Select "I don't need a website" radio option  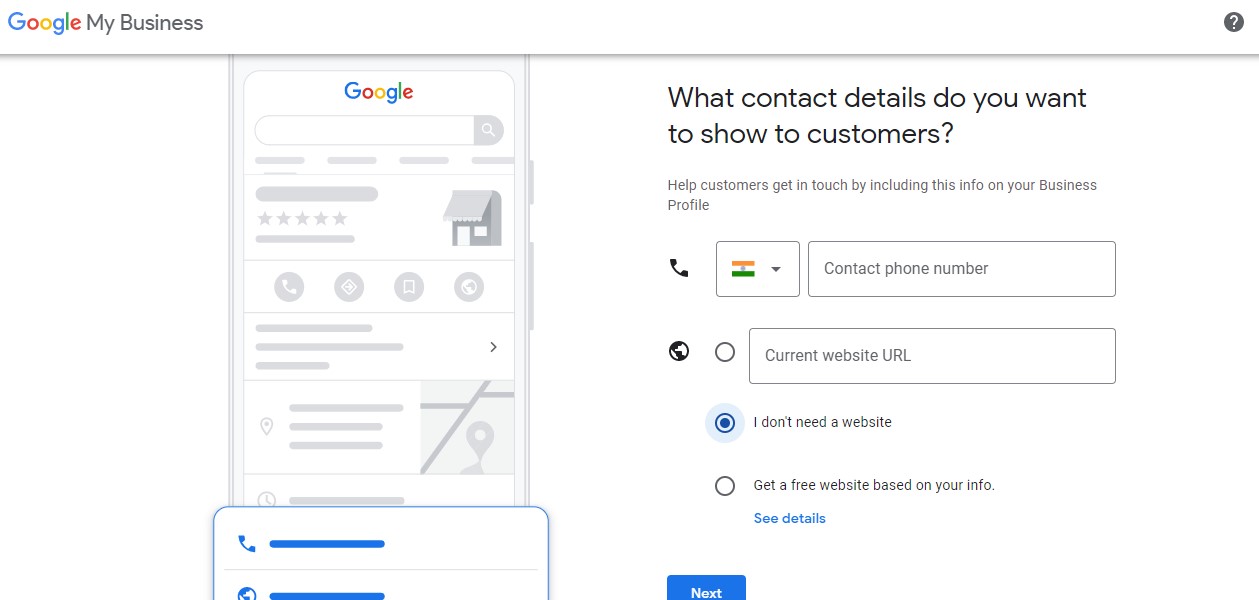[725, 423]
